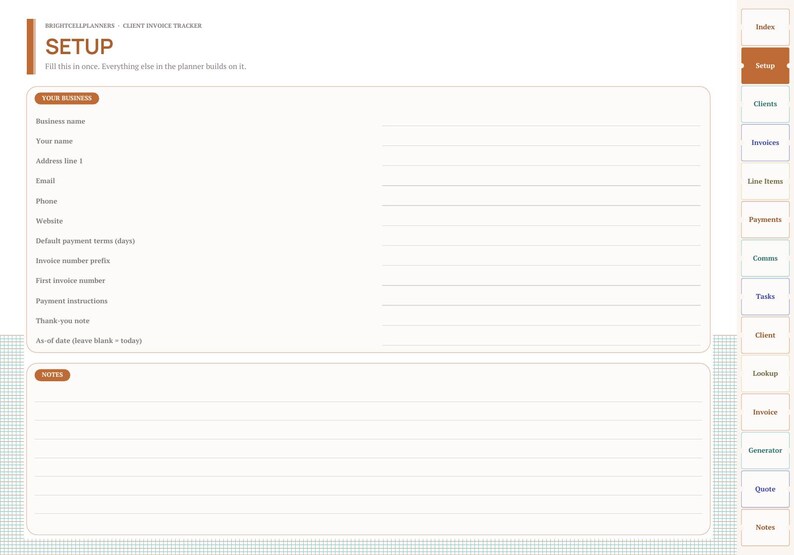
Task: Click the SETUP page heading
Action: click(79, 47)
